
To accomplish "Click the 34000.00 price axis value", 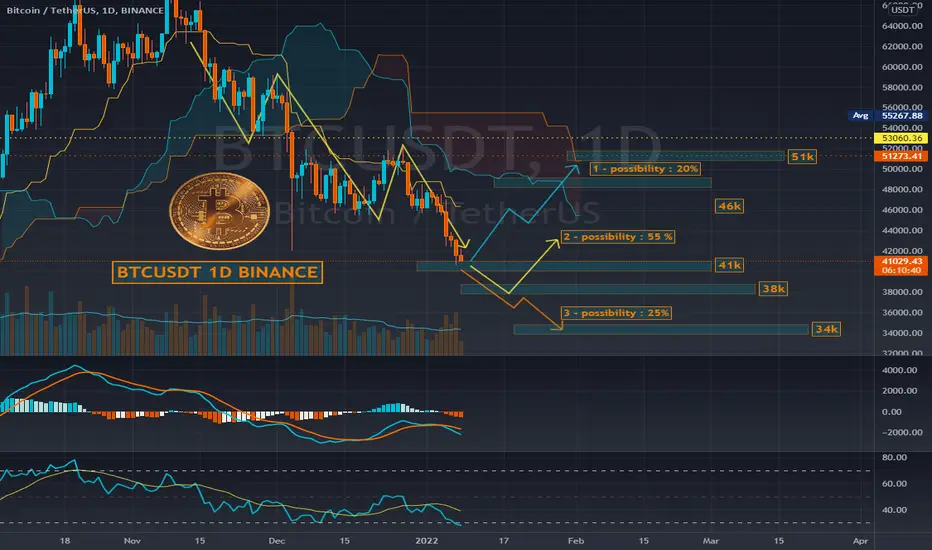I will tap(902, 333).
